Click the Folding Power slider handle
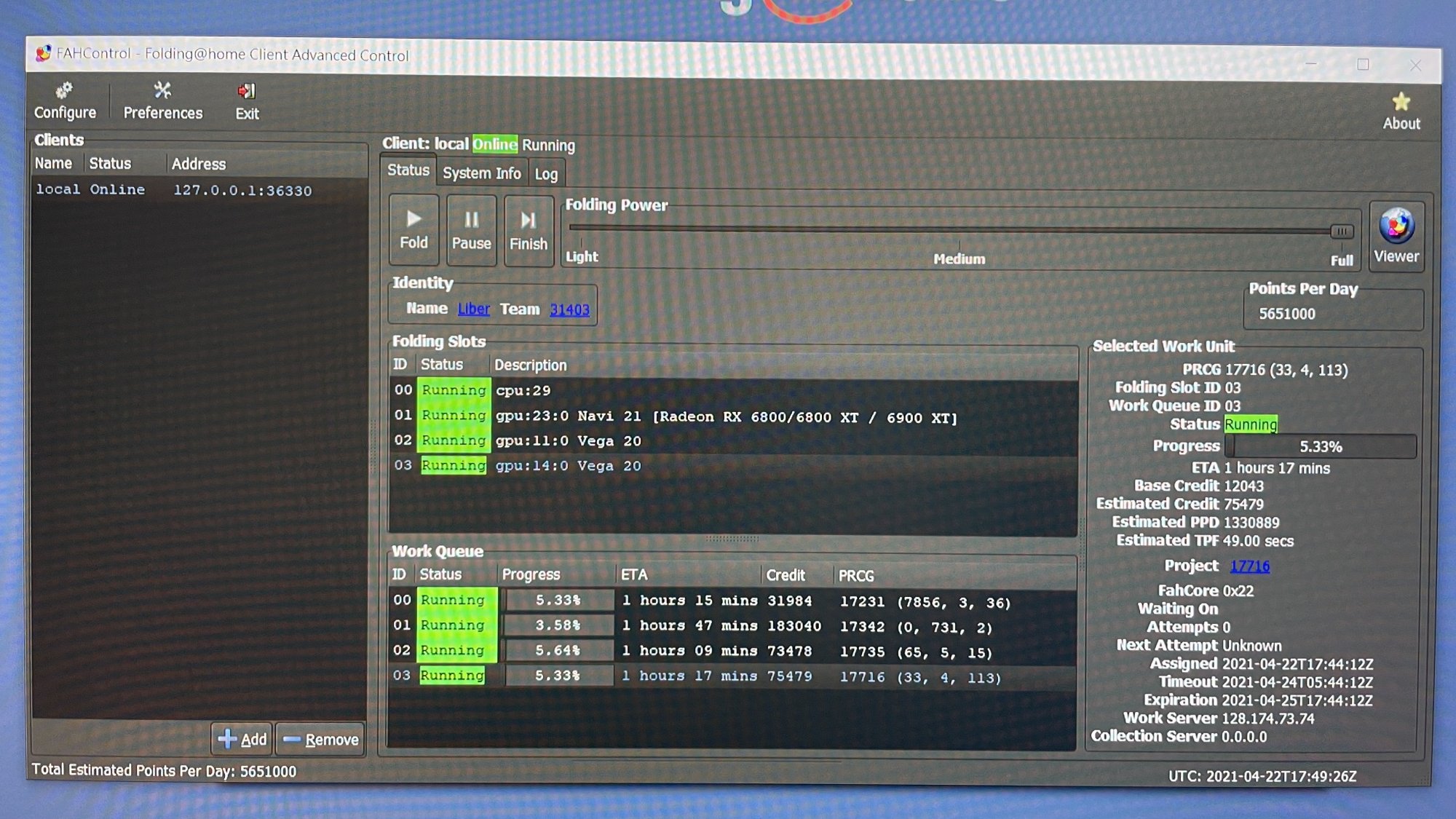This screenshot has width=1456, height=819. coord(1342,232)
